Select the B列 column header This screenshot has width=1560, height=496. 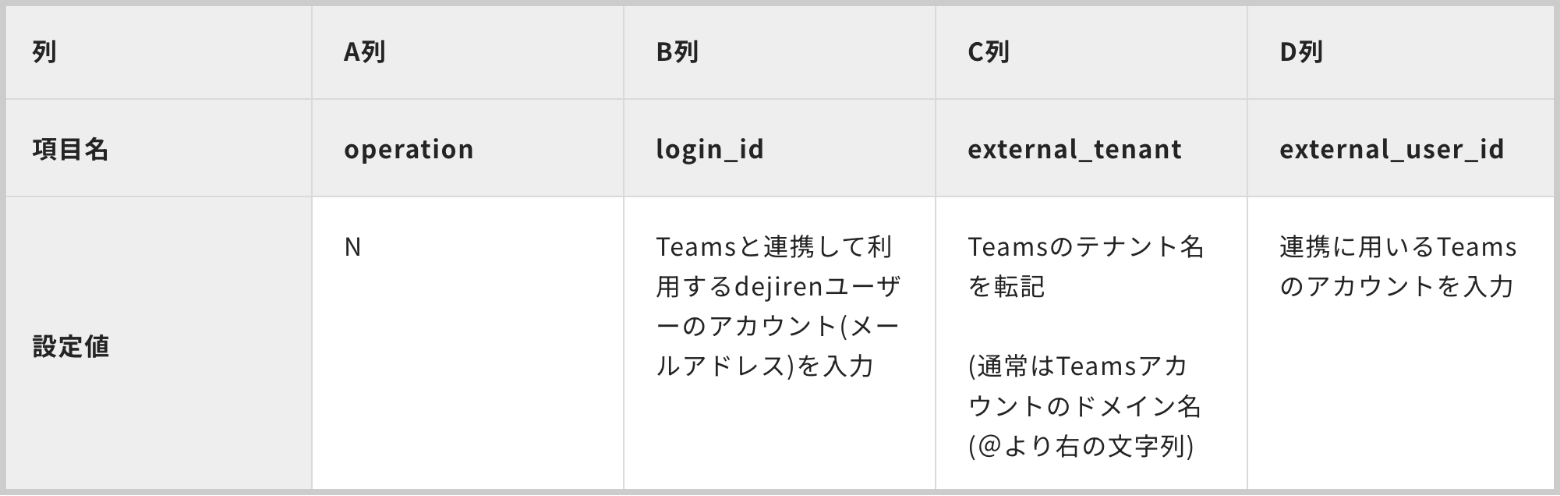pyautogui.click(x=677, y=53)
